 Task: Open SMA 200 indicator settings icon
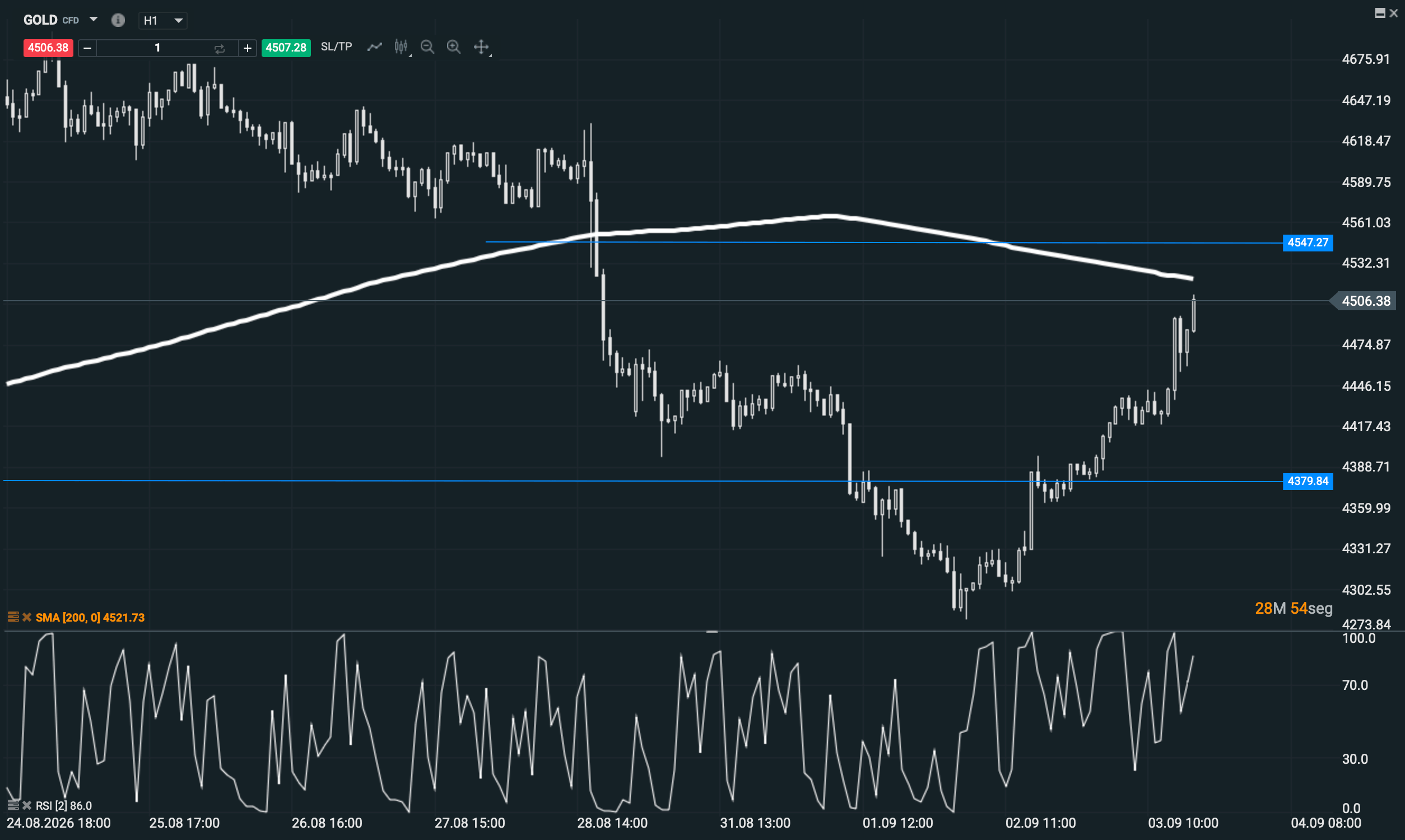click(13, 617)
